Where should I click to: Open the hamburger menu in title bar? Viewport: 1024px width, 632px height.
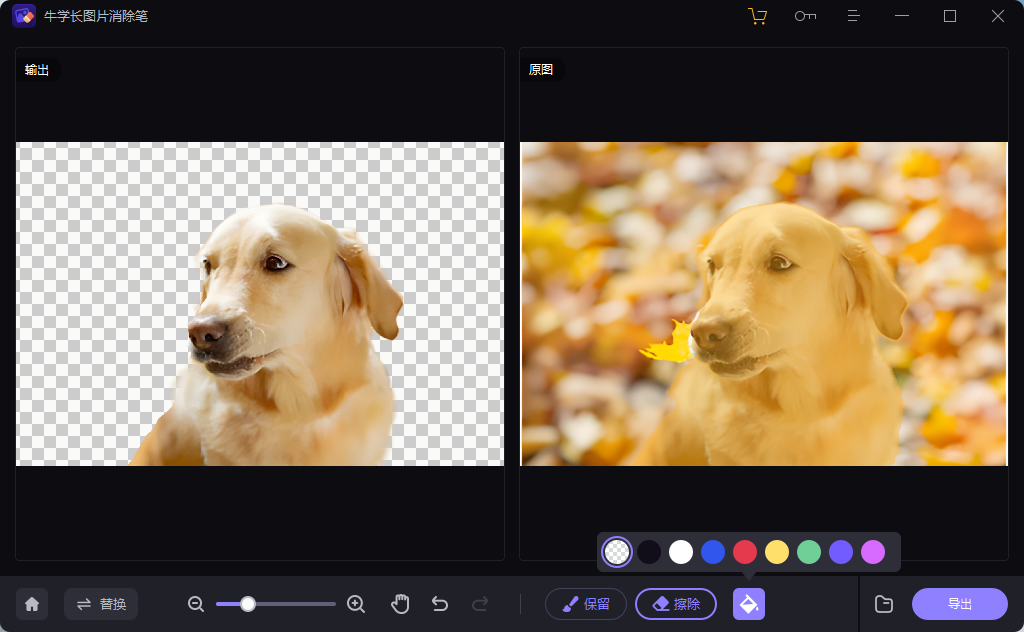(x=854, y=16)
